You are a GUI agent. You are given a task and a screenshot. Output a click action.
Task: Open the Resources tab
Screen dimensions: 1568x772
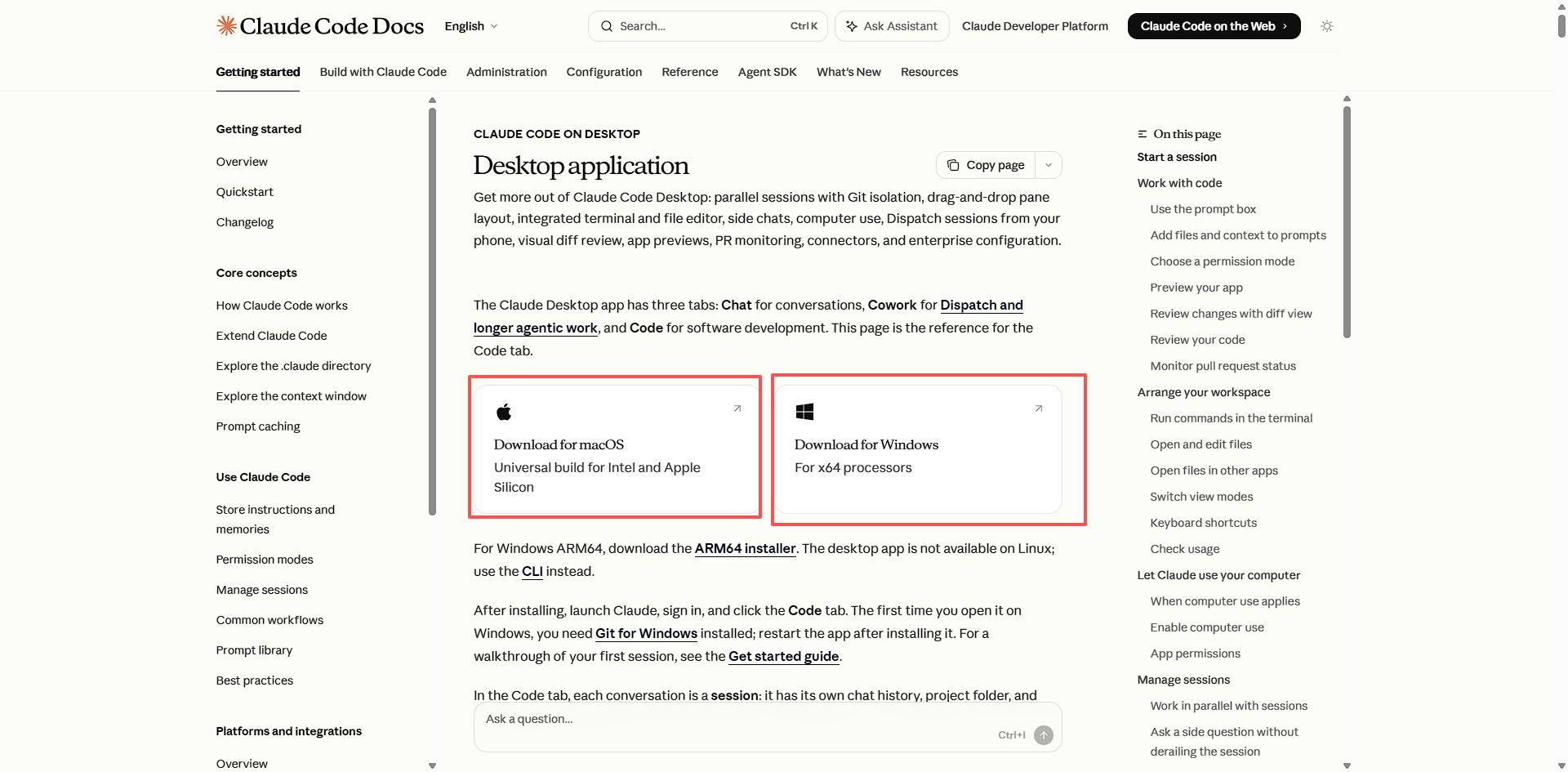pyautogui.click(x=929, y=72)
